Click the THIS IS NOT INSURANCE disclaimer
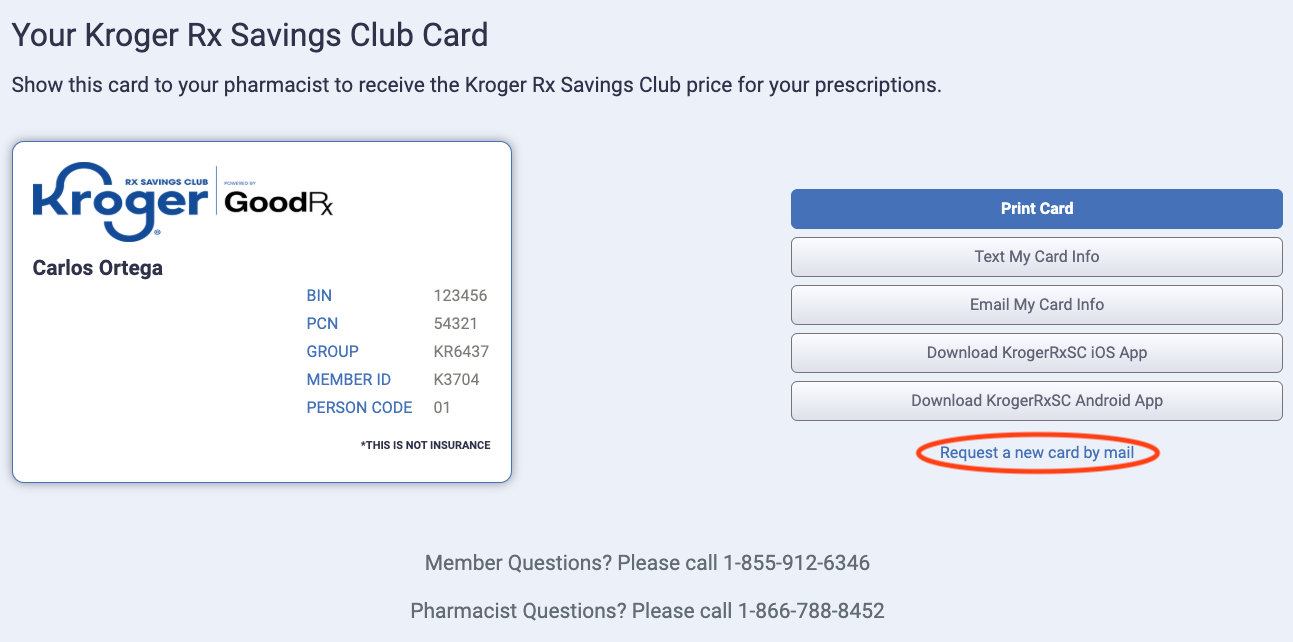The image size is (1293, 642). 425,445
